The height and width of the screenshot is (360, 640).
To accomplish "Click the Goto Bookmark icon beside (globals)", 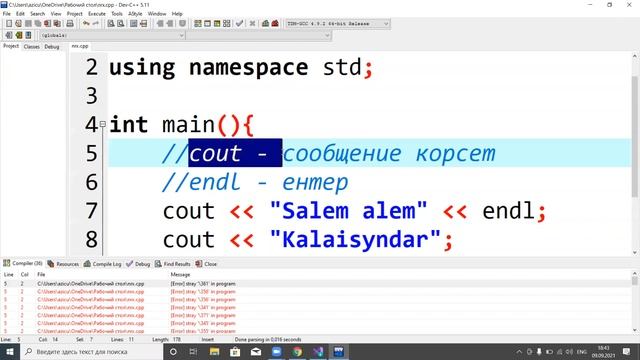I will click(x=28, y=35).
